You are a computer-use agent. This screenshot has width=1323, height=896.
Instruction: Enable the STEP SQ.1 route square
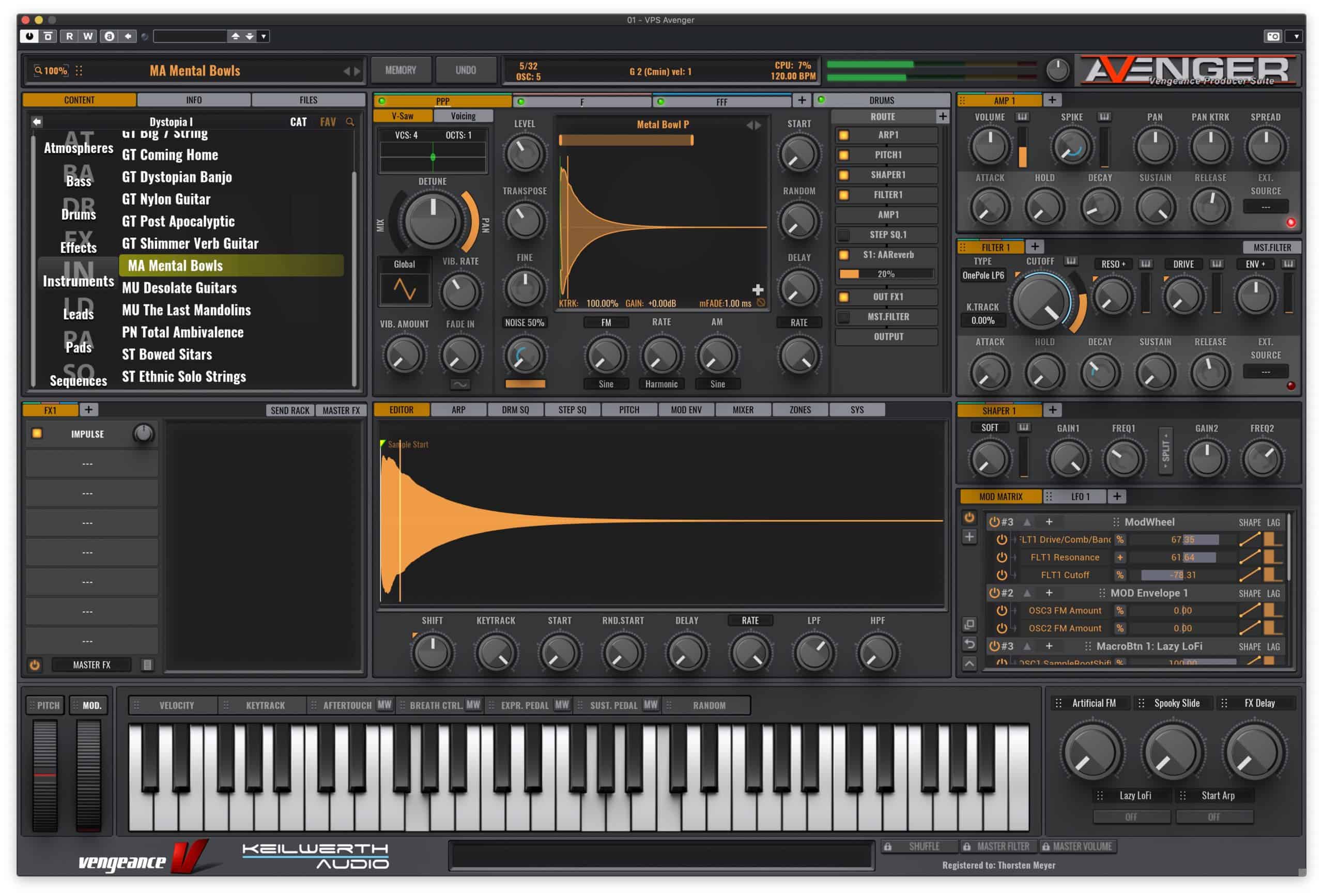pos(843,235)
